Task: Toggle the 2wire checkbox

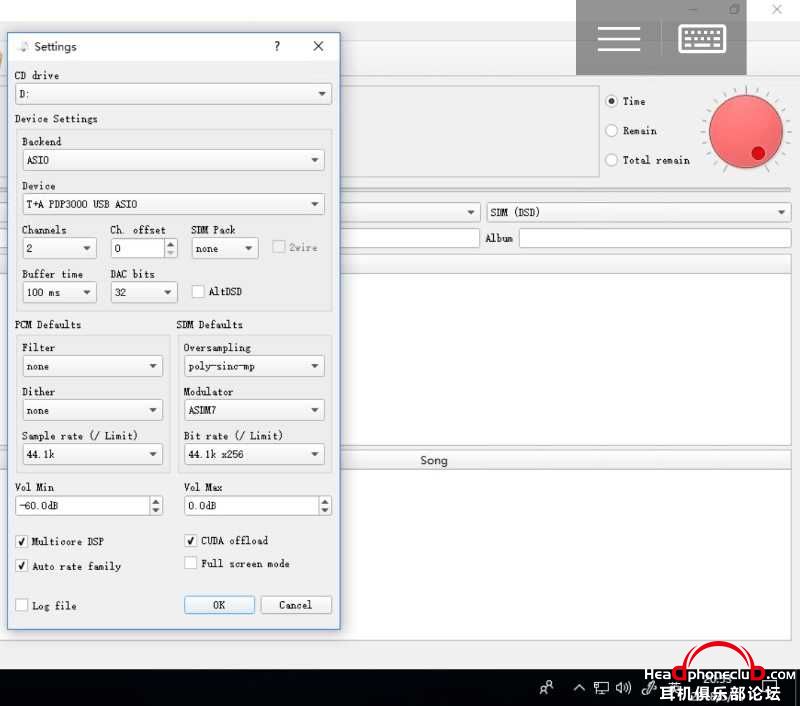Action: [x=279, y=247]
